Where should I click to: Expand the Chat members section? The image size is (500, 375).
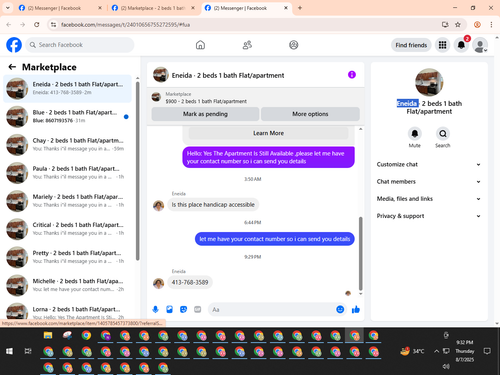(429, 182)
